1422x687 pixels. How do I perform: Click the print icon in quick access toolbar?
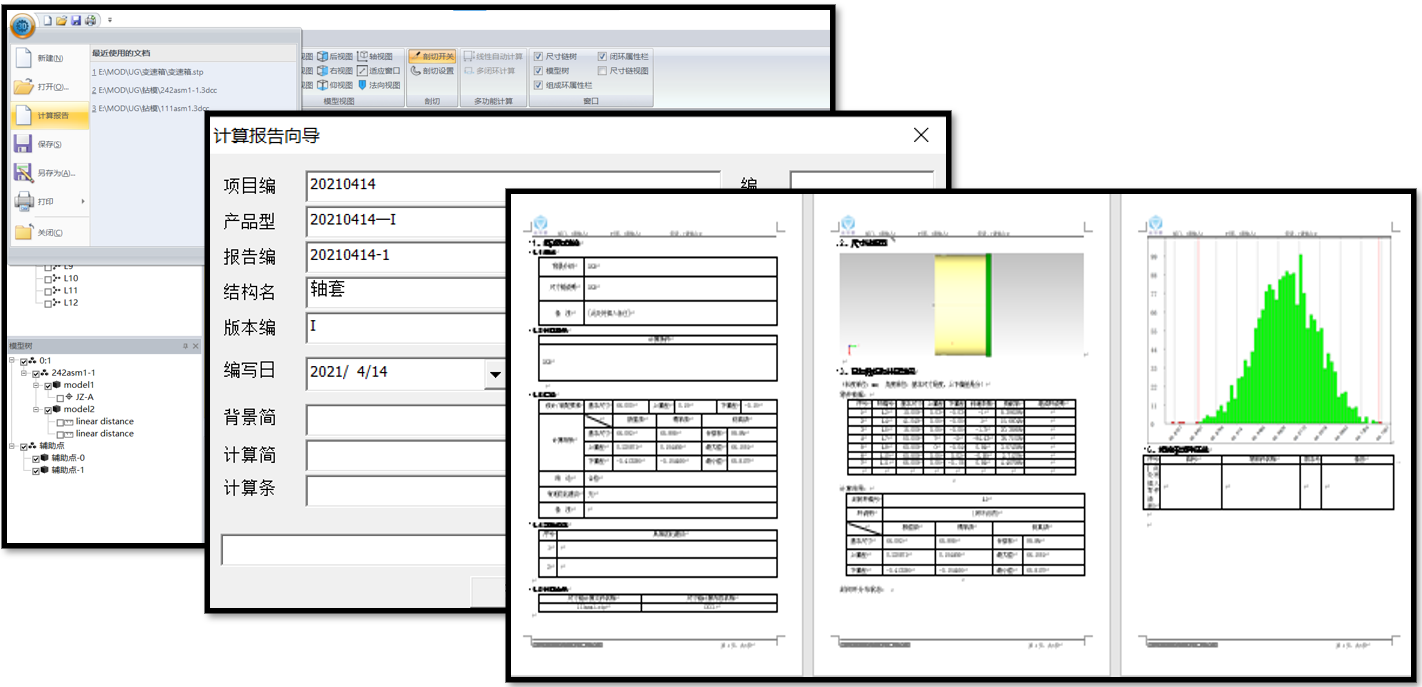[91, 20]
